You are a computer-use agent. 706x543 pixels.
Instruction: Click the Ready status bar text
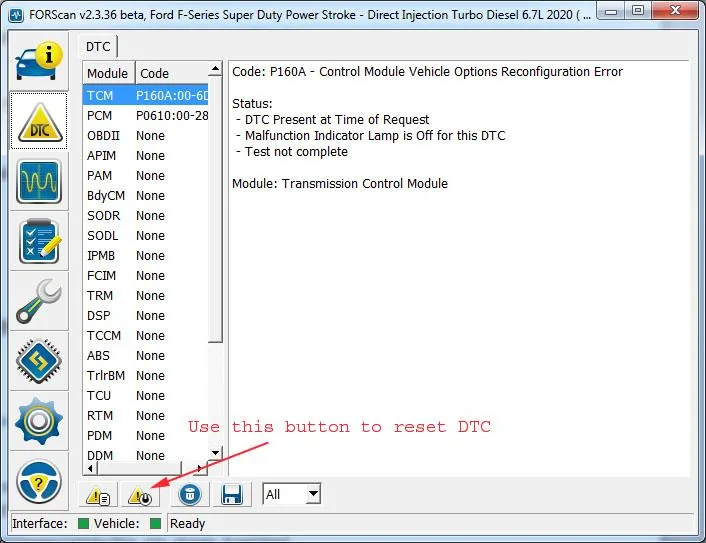[187, 524]
